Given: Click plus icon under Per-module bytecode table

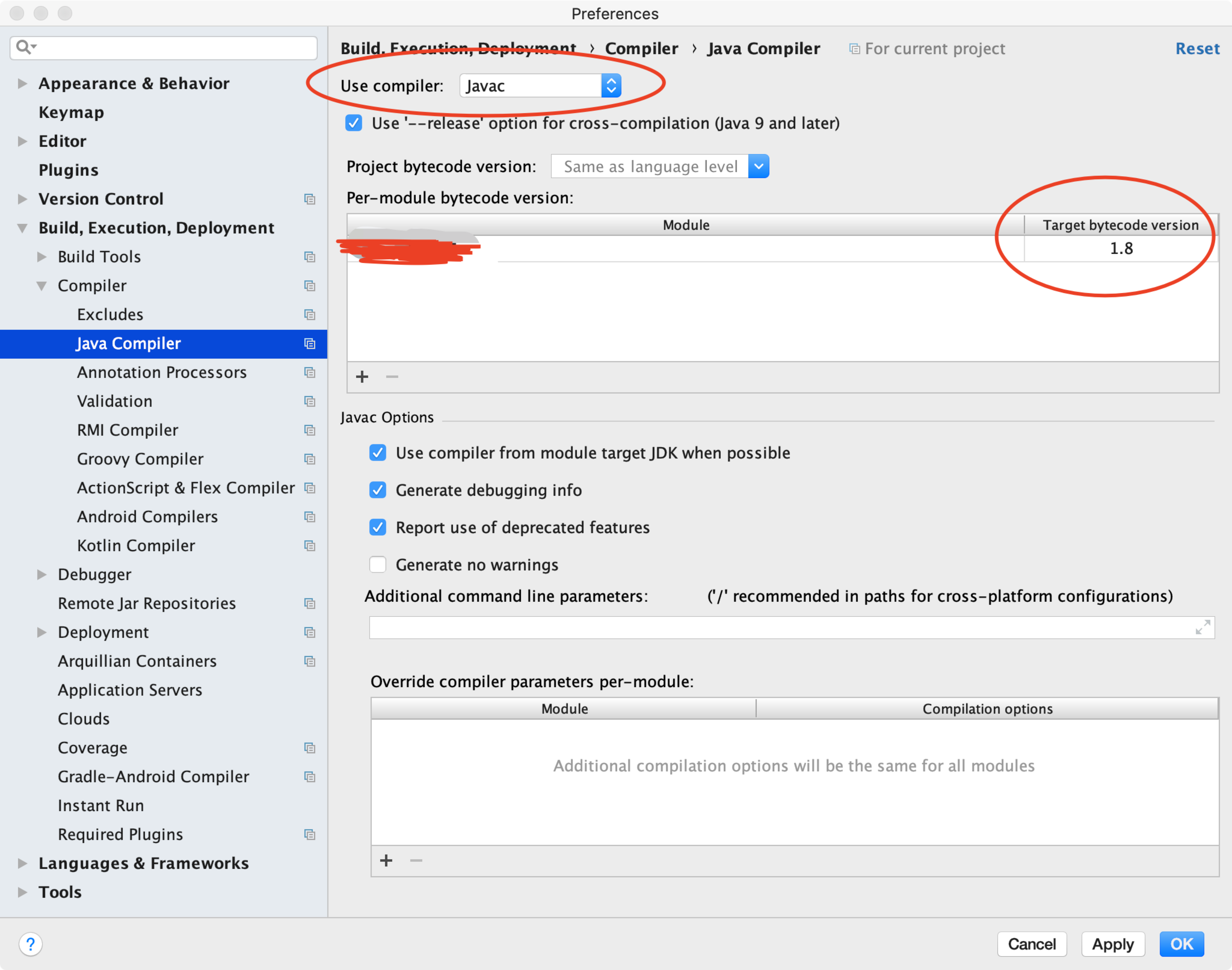Looking at the screenshot, I should (x=362, y=376).
